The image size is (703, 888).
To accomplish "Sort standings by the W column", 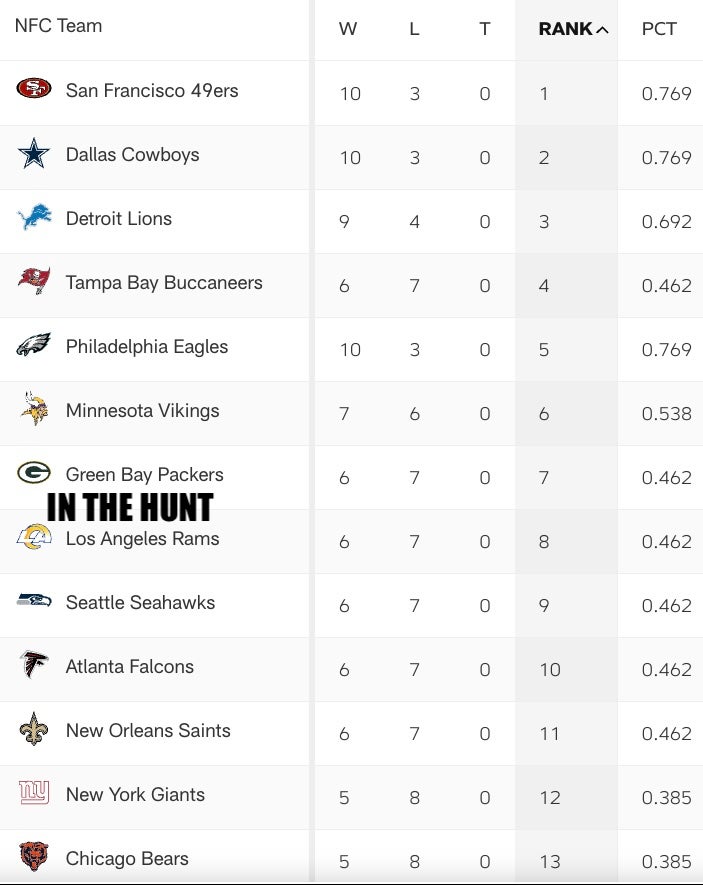I will 348,29.
